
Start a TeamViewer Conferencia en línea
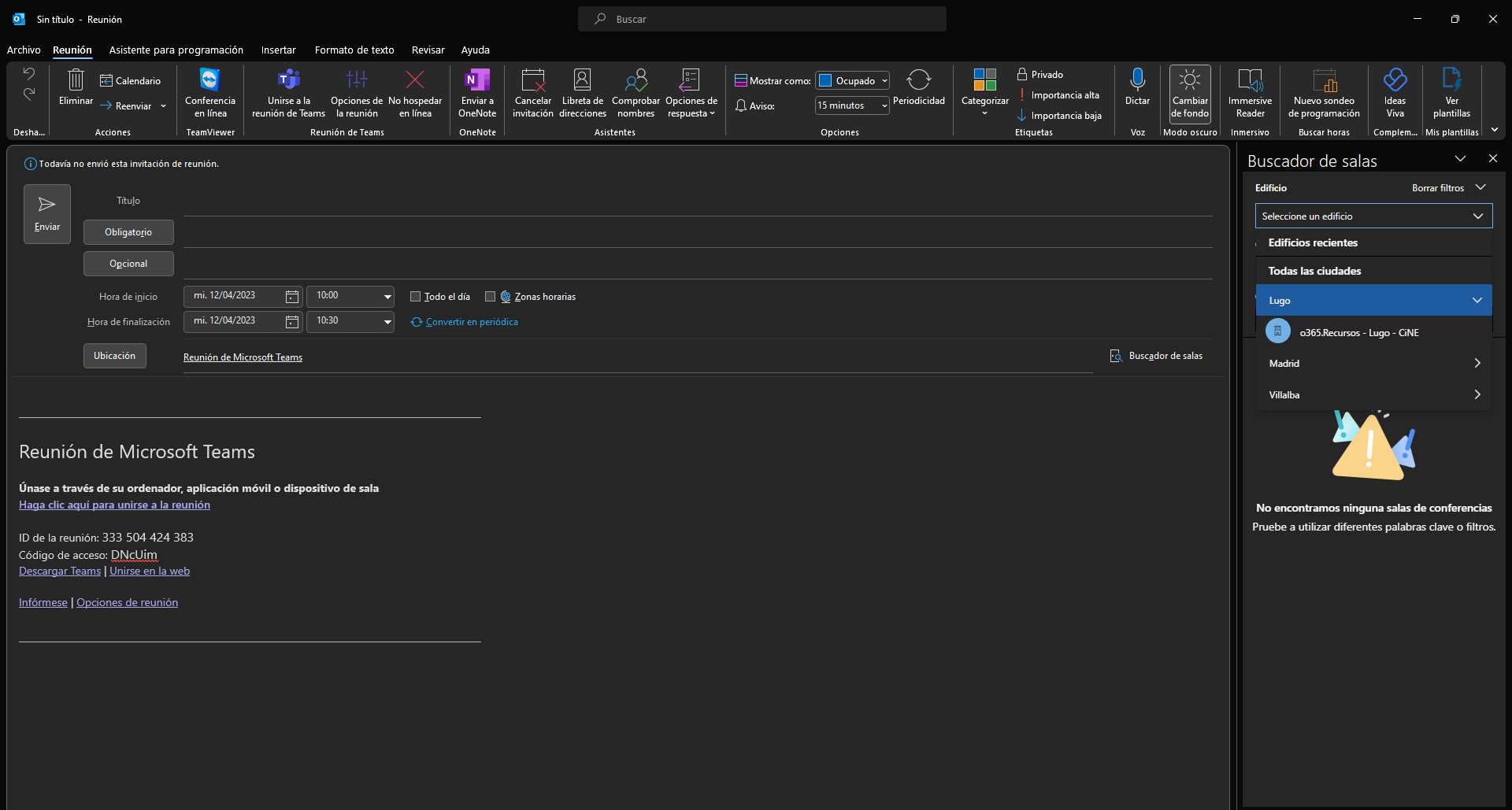pyautogui.click(x=210, y=93)
